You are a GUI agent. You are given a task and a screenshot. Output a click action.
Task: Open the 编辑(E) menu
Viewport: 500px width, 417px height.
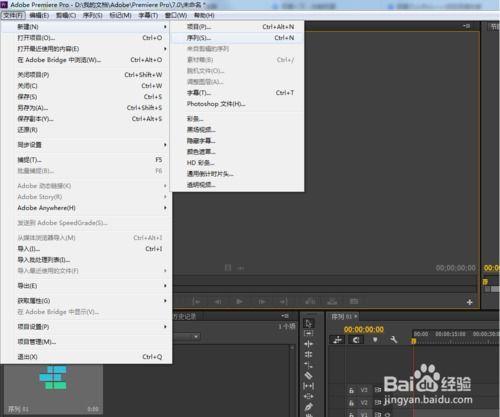39,15
